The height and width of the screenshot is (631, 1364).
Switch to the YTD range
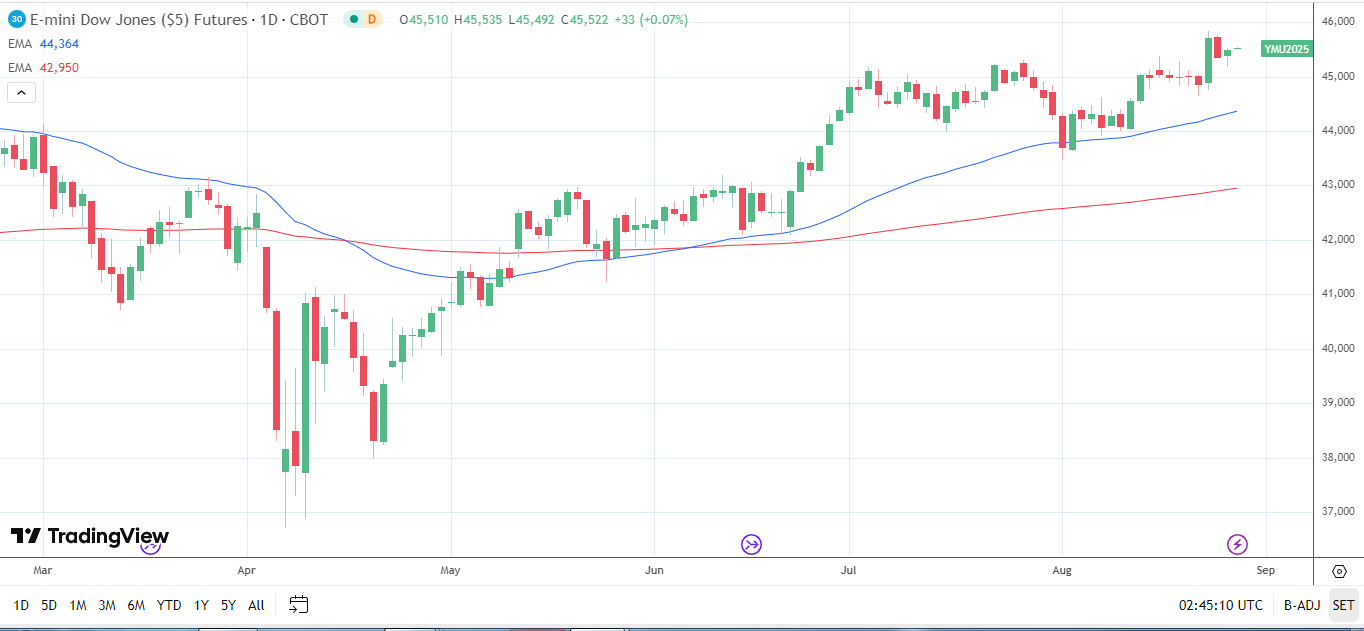(x=169, y=605)
